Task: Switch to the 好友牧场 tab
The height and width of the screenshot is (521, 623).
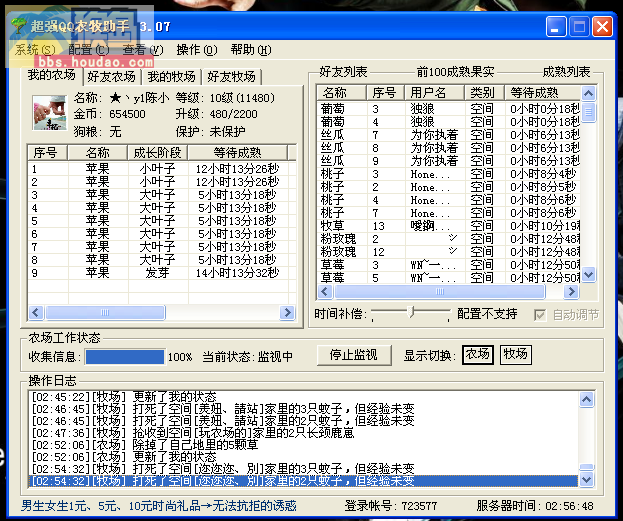Action: 231,77
